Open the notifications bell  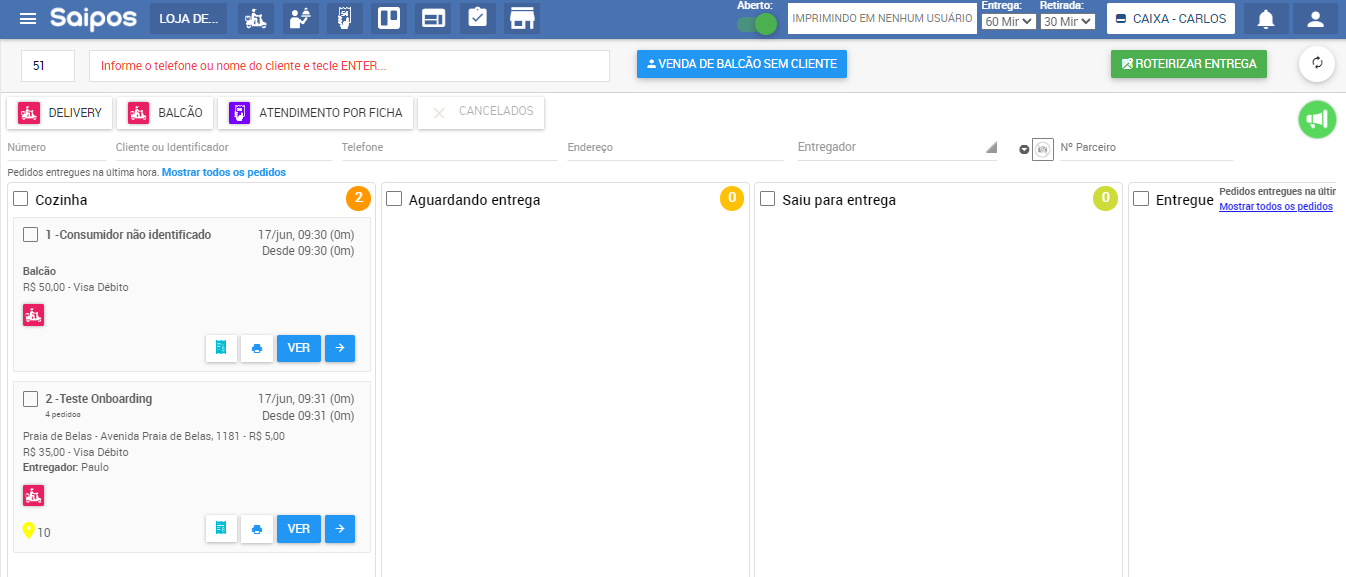pos(1266,19)
